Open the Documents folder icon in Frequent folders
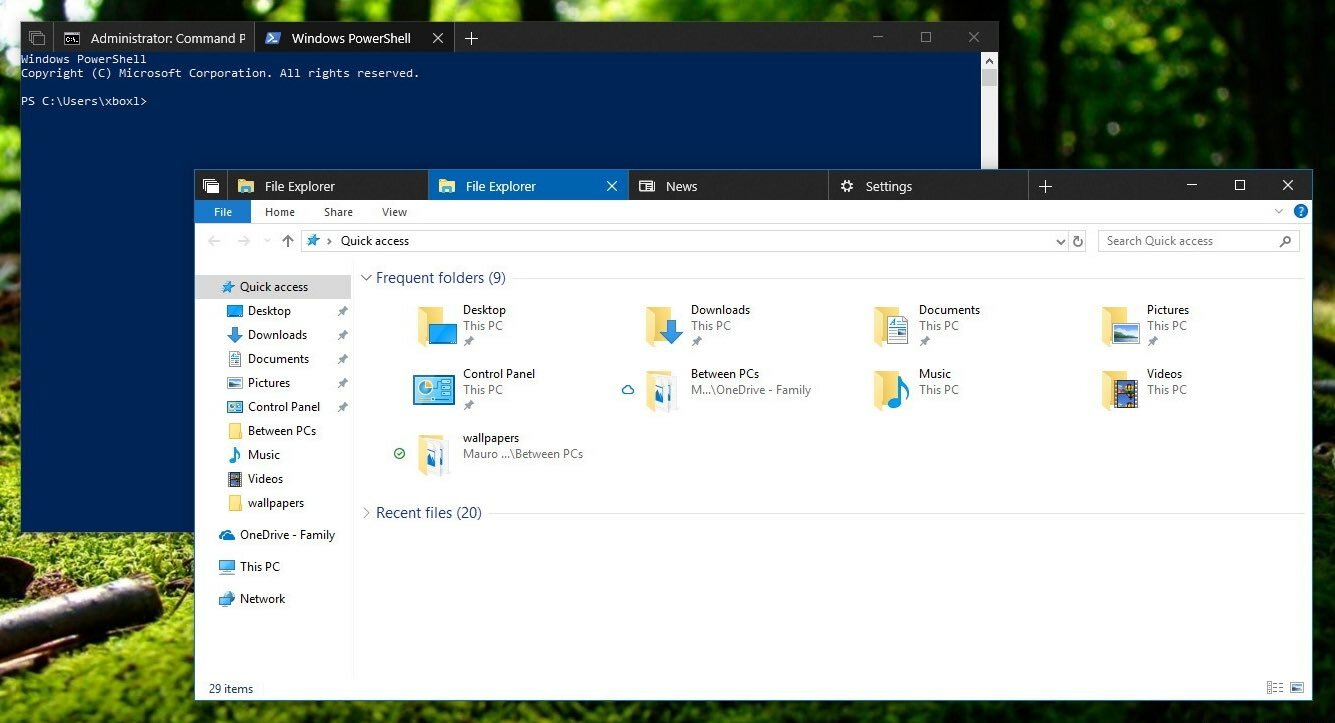Viewport: 1335px width, 723px height. pyautogui.click(x=891, y=326)
